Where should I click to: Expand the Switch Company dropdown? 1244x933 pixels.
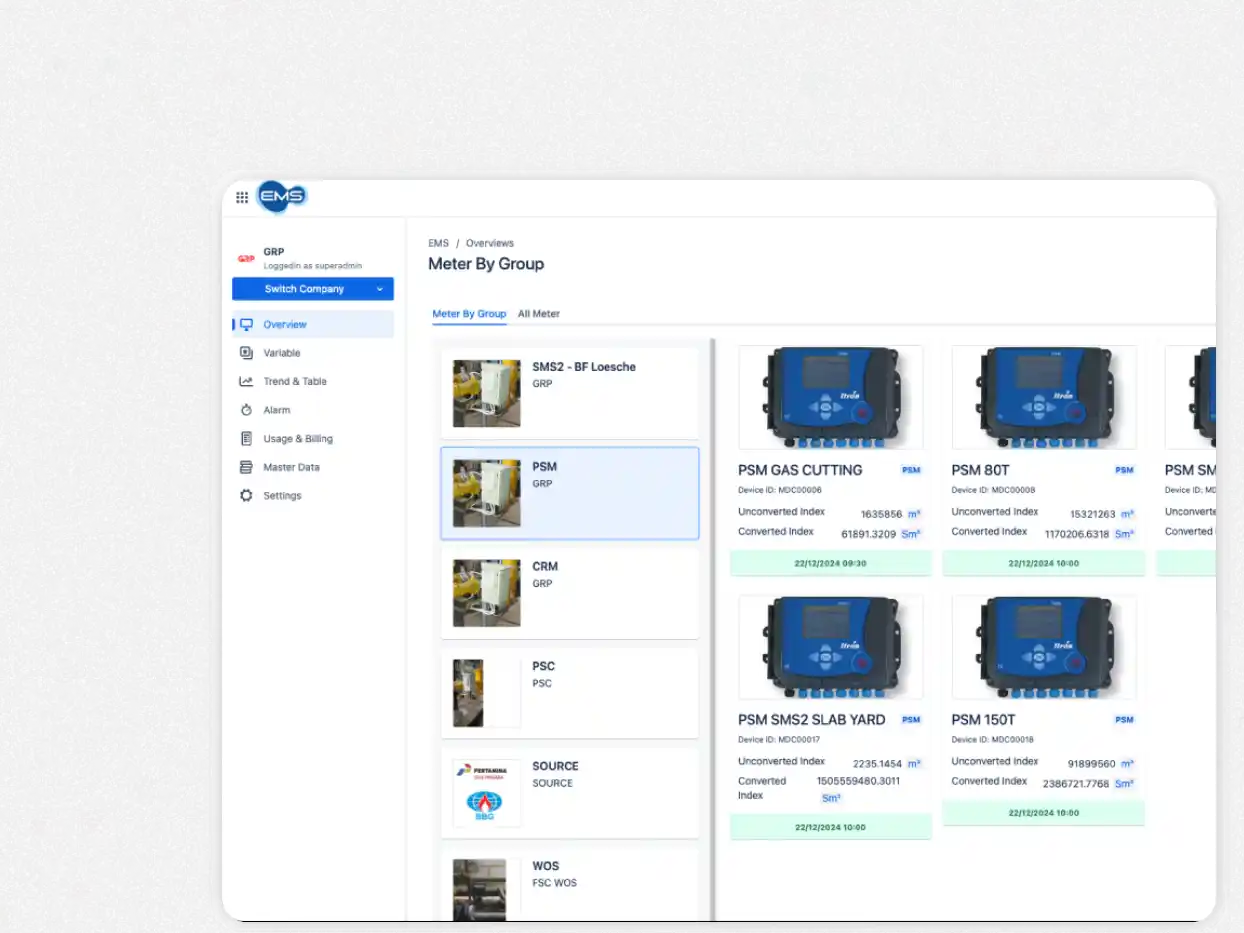pyautogui.click(x=312, y=288)
